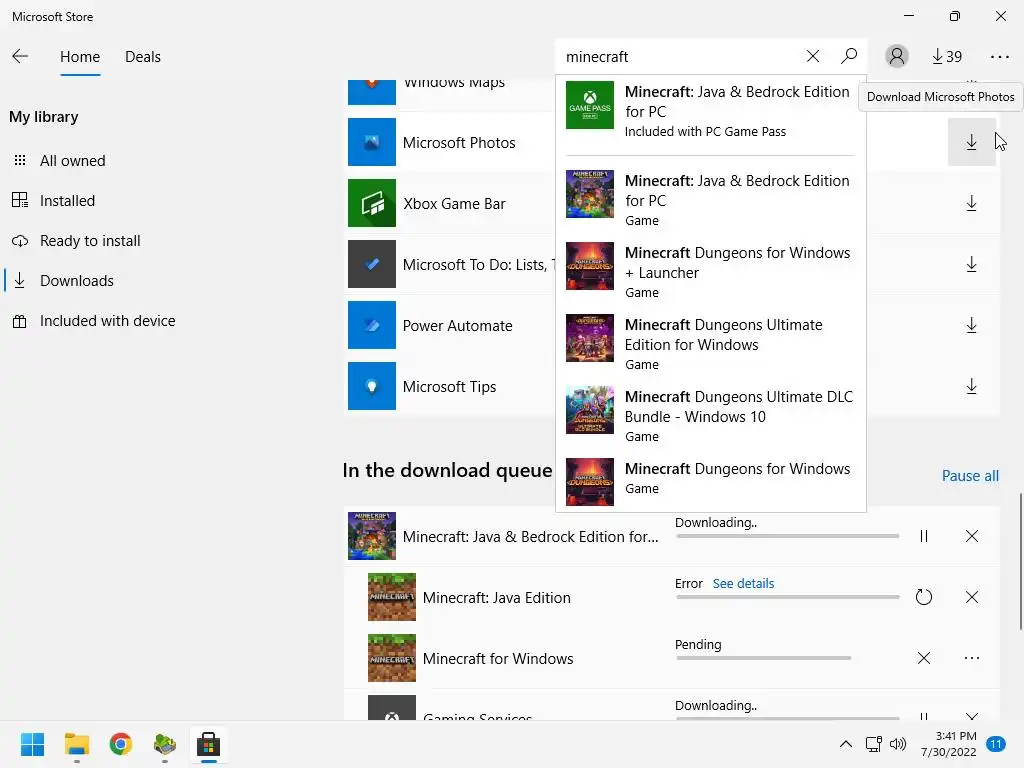This screenshot has width=1024, height=768.
Task: Open Microsoft Tips list entry
Action: coord(451,386)
